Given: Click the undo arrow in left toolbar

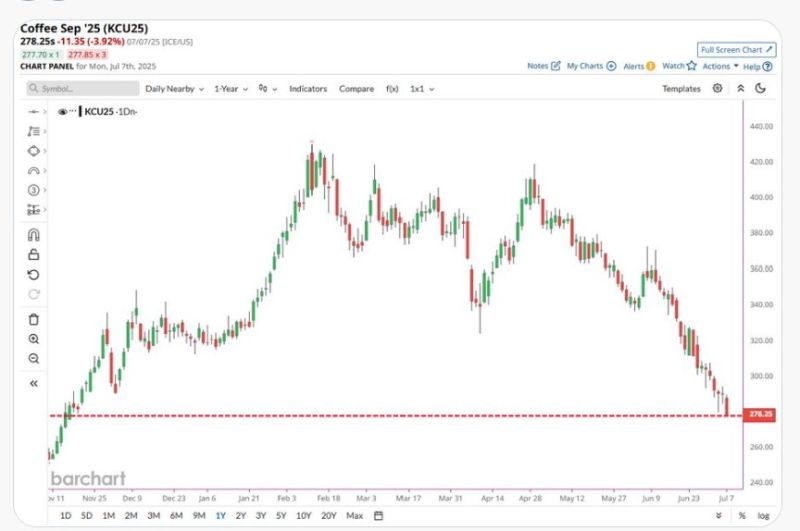Looking at the screenshot, I should pos(33,275).
